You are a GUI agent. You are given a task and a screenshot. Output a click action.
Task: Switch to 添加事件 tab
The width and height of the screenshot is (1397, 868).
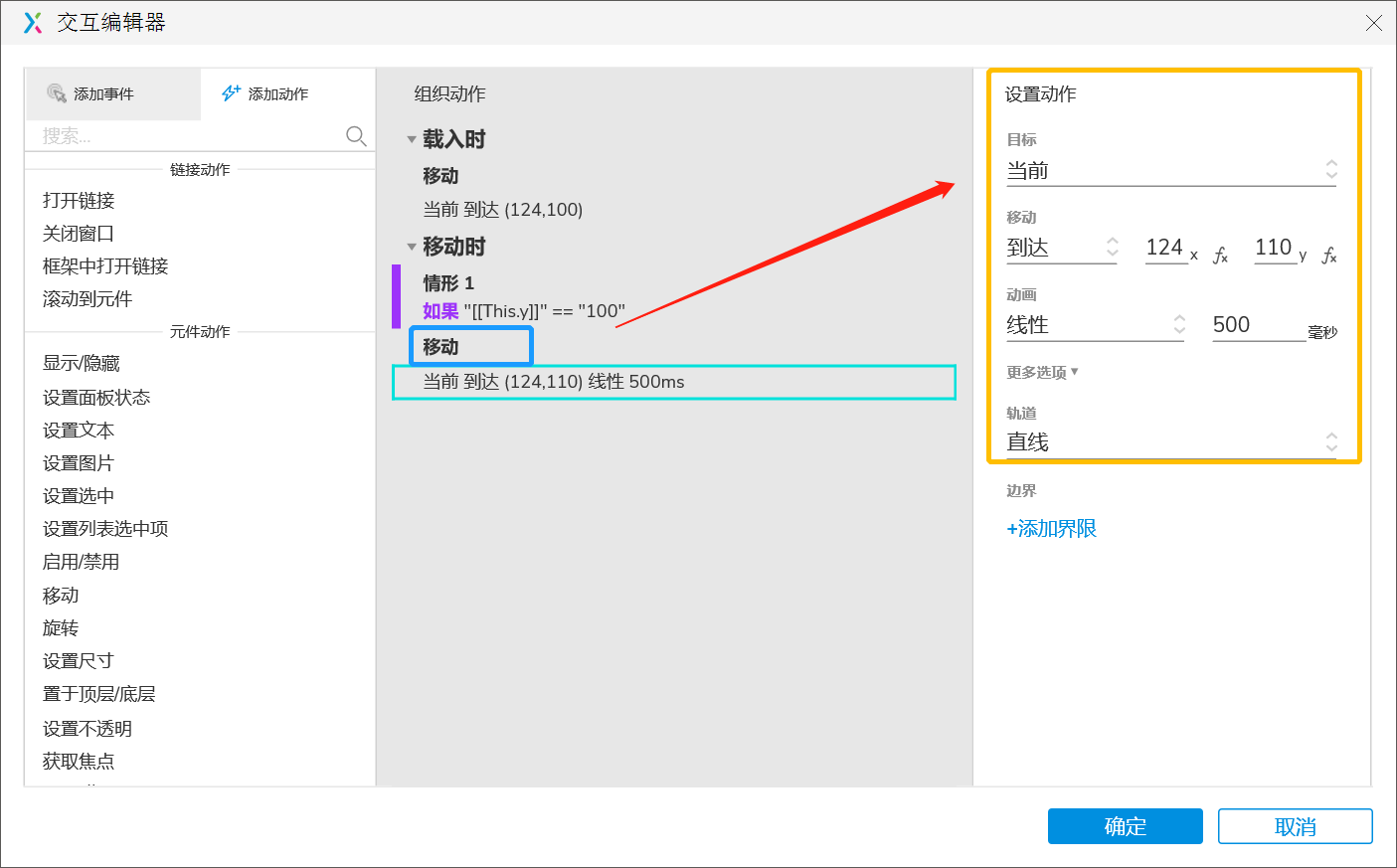[x=112, y=93]
